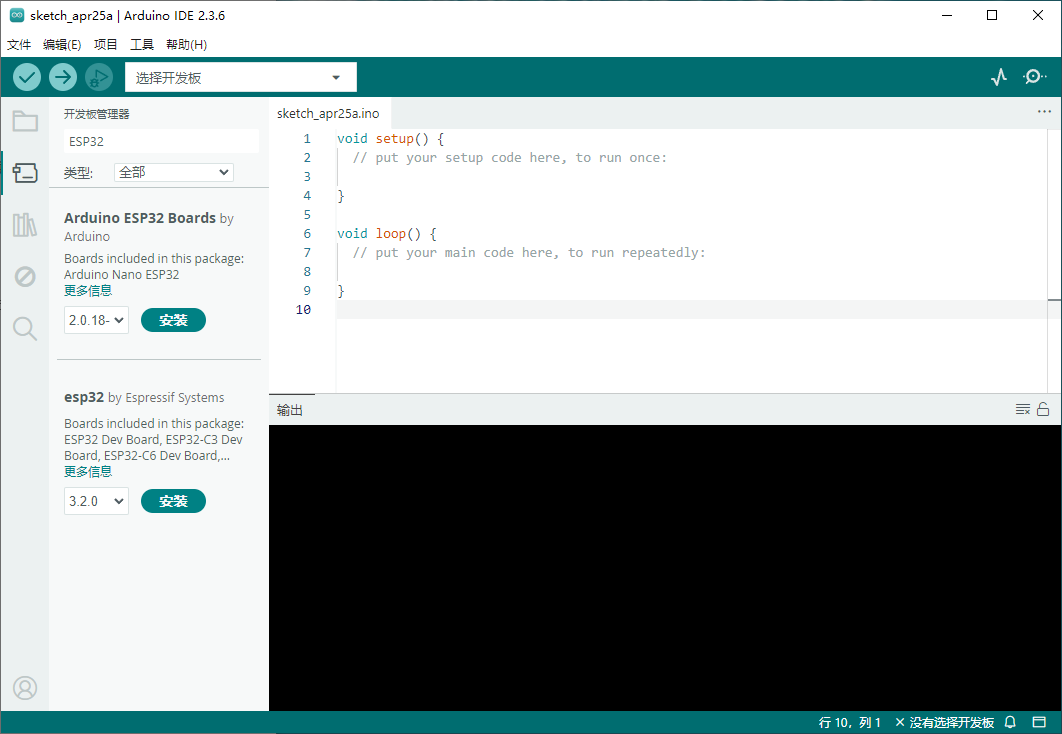Open the Library Manager sidebar icon
The height and width of the screenshot is (734, 1062).
pos(25,224)
